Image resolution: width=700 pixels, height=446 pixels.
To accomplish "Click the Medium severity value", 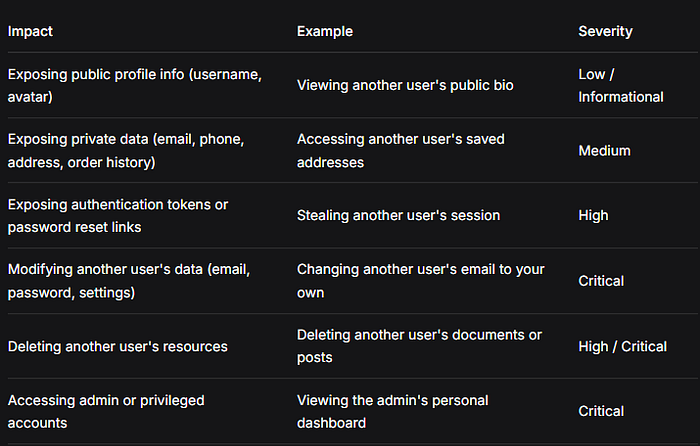I will (604, 150).
